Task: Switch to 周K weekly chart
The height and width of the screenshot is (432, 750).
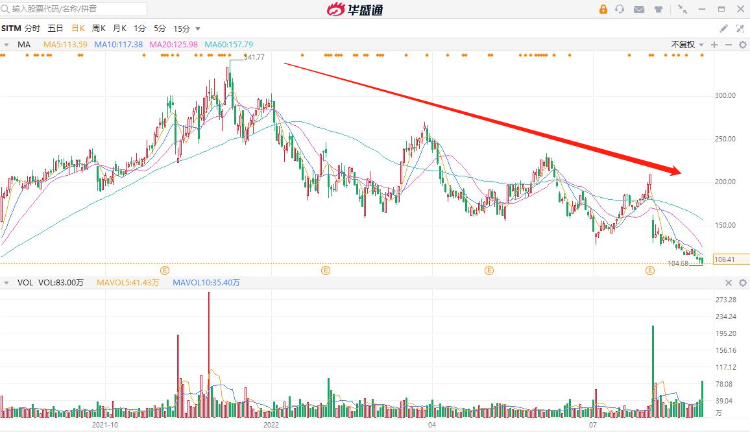Action: pyautogui.click(x=98, y=29)
